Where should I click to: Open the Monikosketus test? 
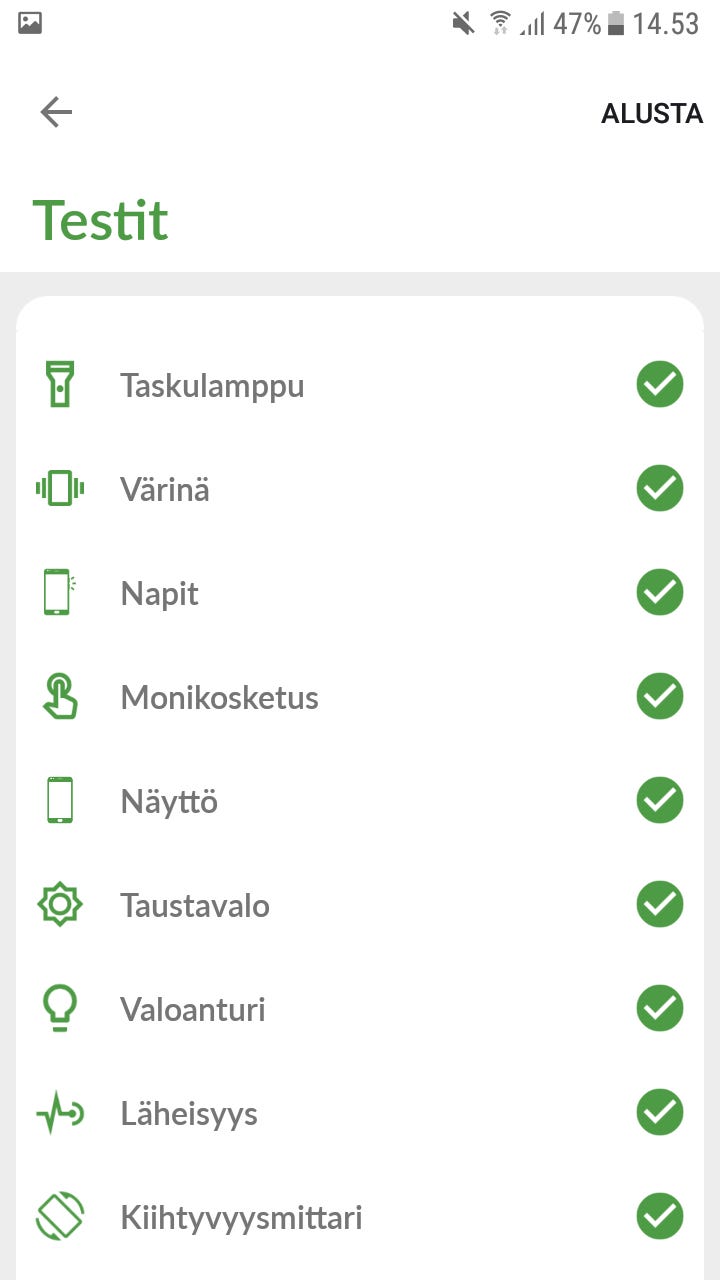[219, 698]
